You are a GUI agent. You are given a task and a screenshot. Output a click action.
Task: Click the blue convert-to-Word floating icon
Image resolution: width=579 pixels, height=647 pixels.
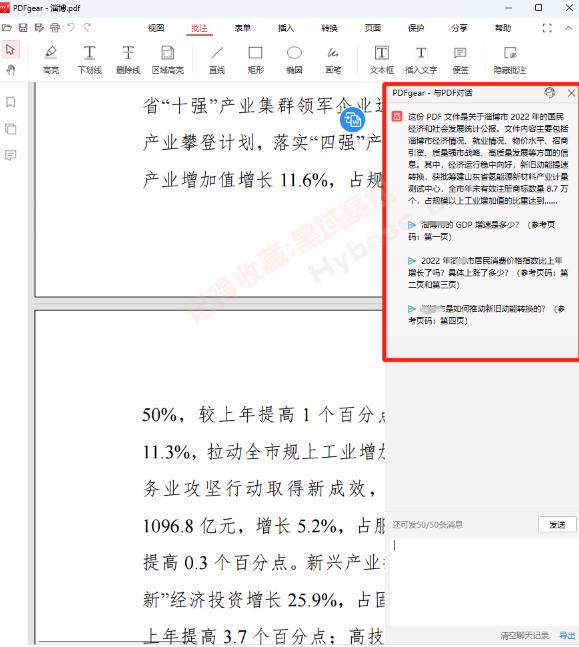[352, 120]
